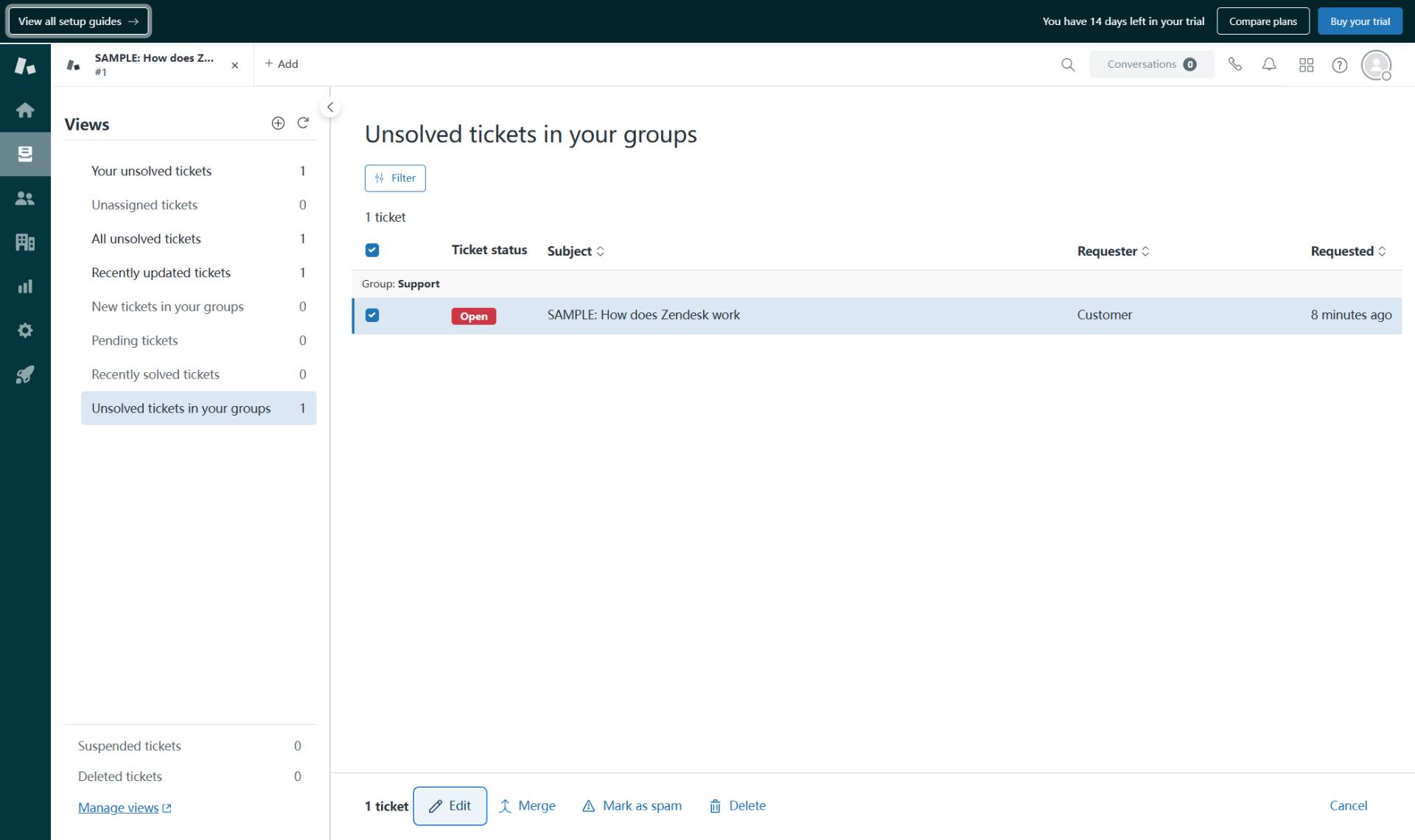Image resolution: width=1415 pixels, height=840 pixels.
Task: Open the Get started rocket icon
Action: (25, 374)
